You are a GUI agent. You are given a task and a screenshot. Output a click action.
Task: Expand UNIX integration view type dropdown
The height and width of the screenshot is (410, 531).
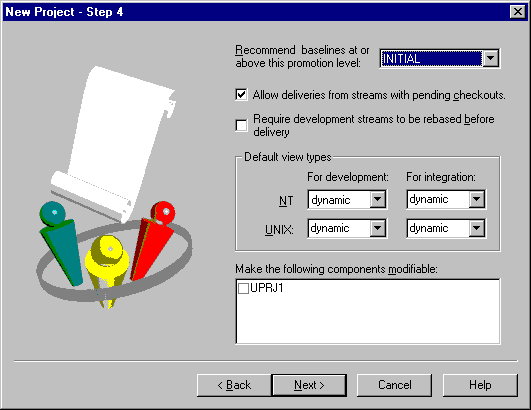point(476,228)
